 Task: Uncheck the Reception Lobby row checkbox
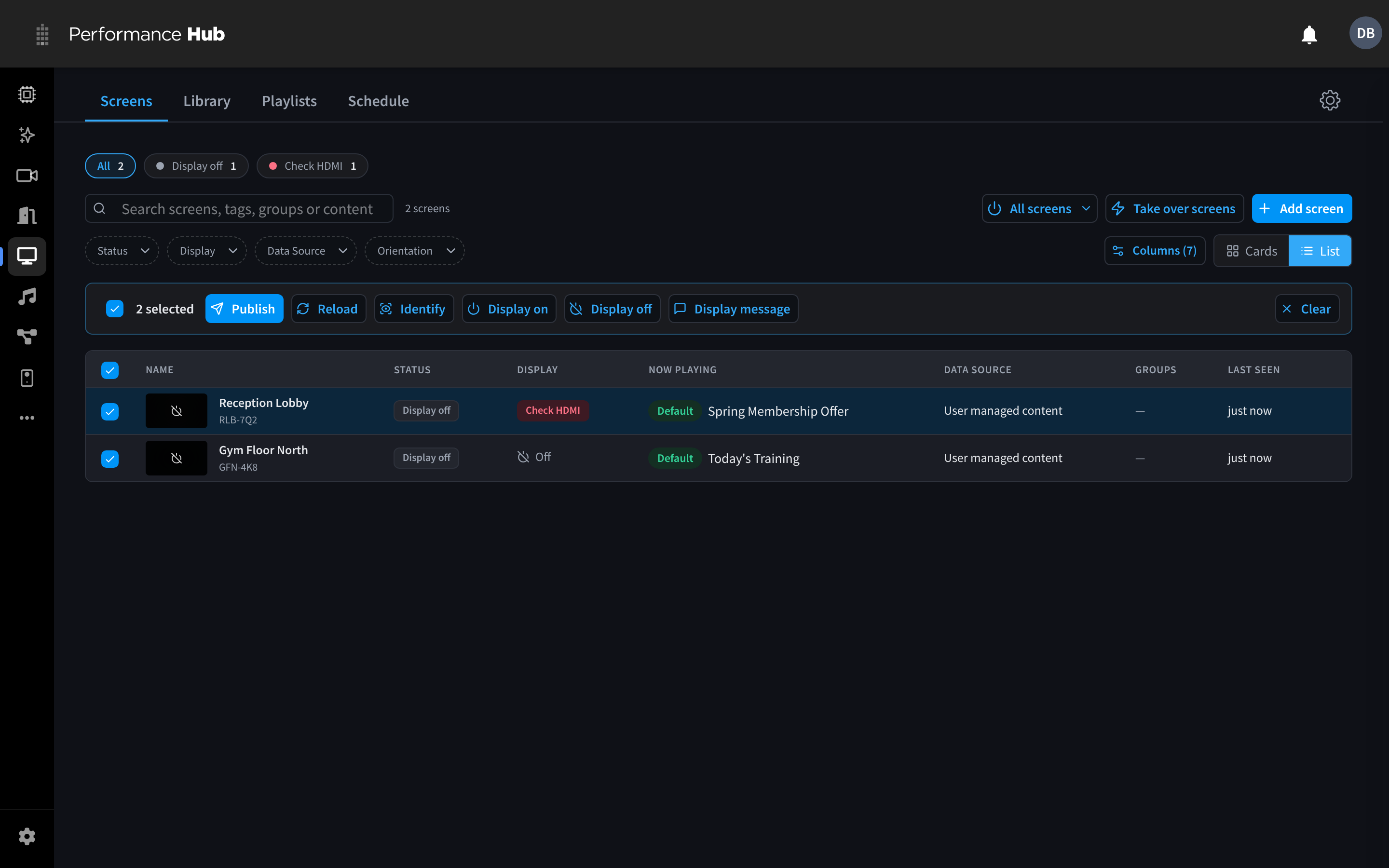point(109,411)
